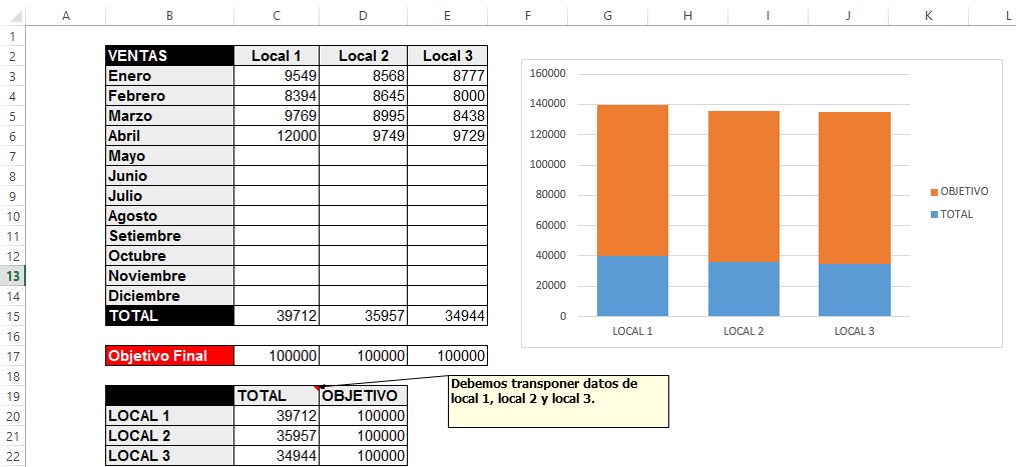Select column G header
Viewport: 1016px width, 467px height.
608,15
